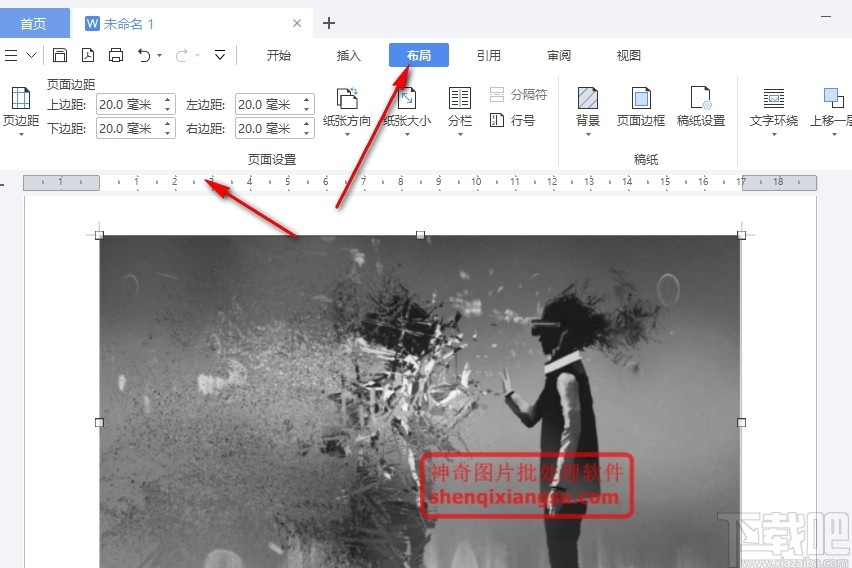Expand the 分栏 dropdown arrow
This screenshot has height=568, width=852.
[x=460, y=134]
